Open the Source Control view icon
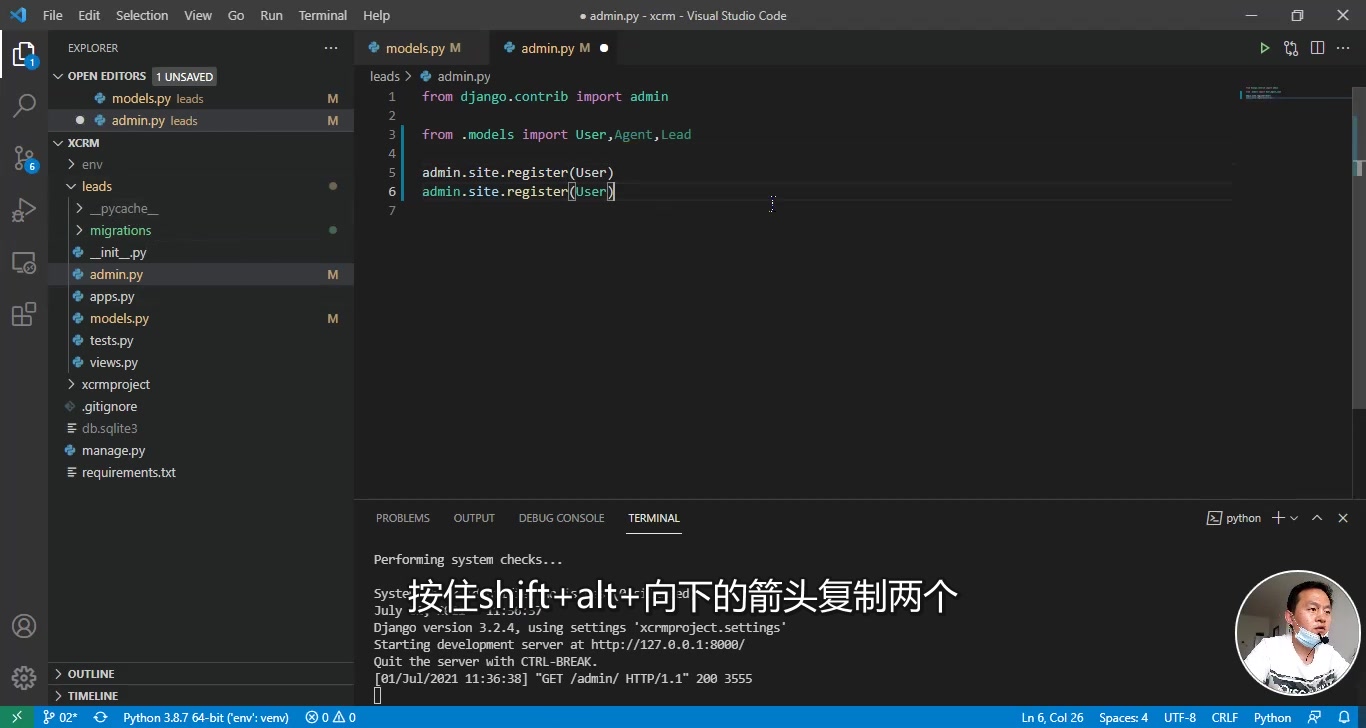The height and width of the screenshot is (728, 1366). click(x=24, y=157)
